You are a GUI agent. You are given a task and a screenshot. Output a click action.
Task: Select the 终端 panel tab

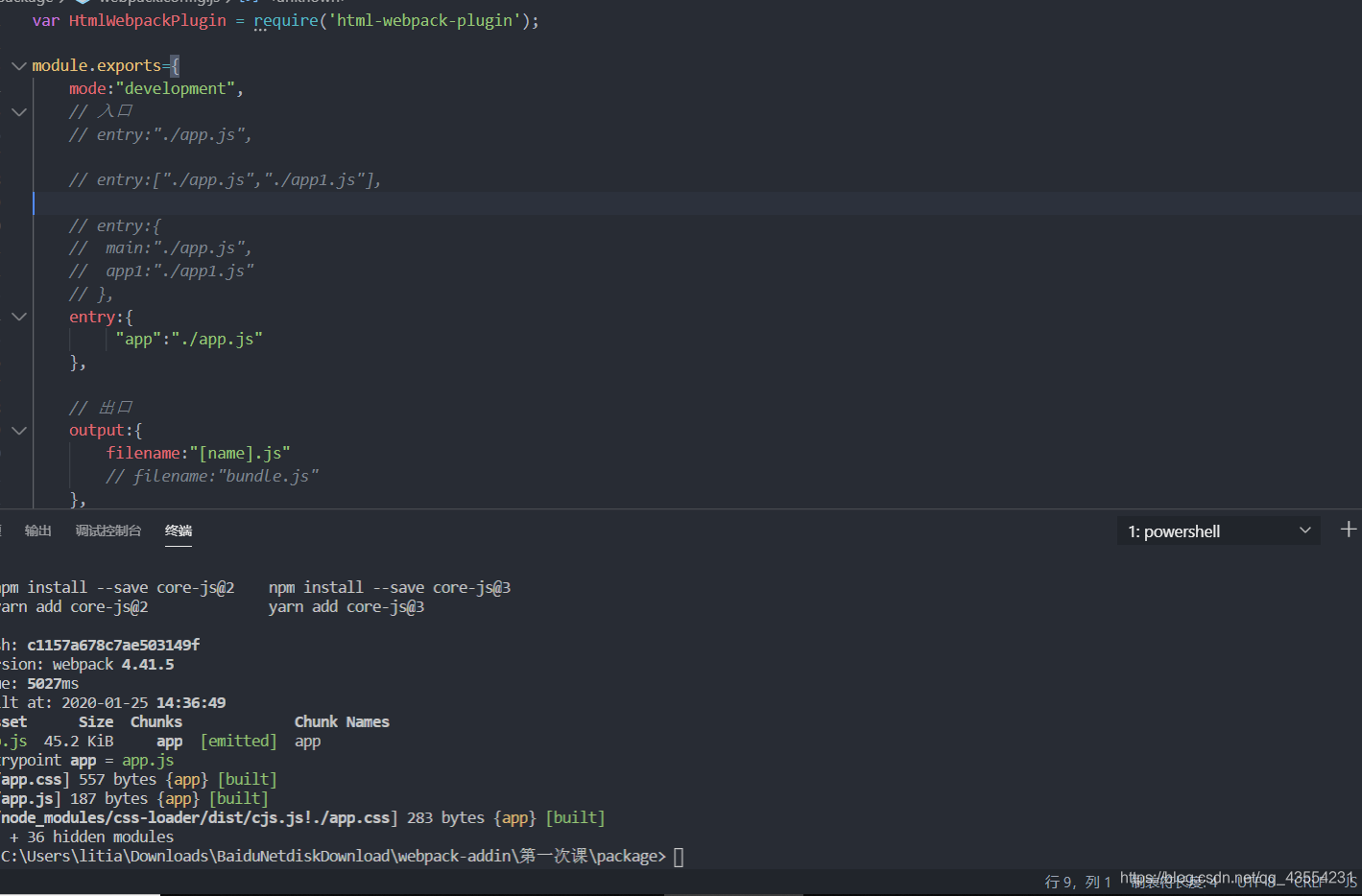tap(179, 531)
